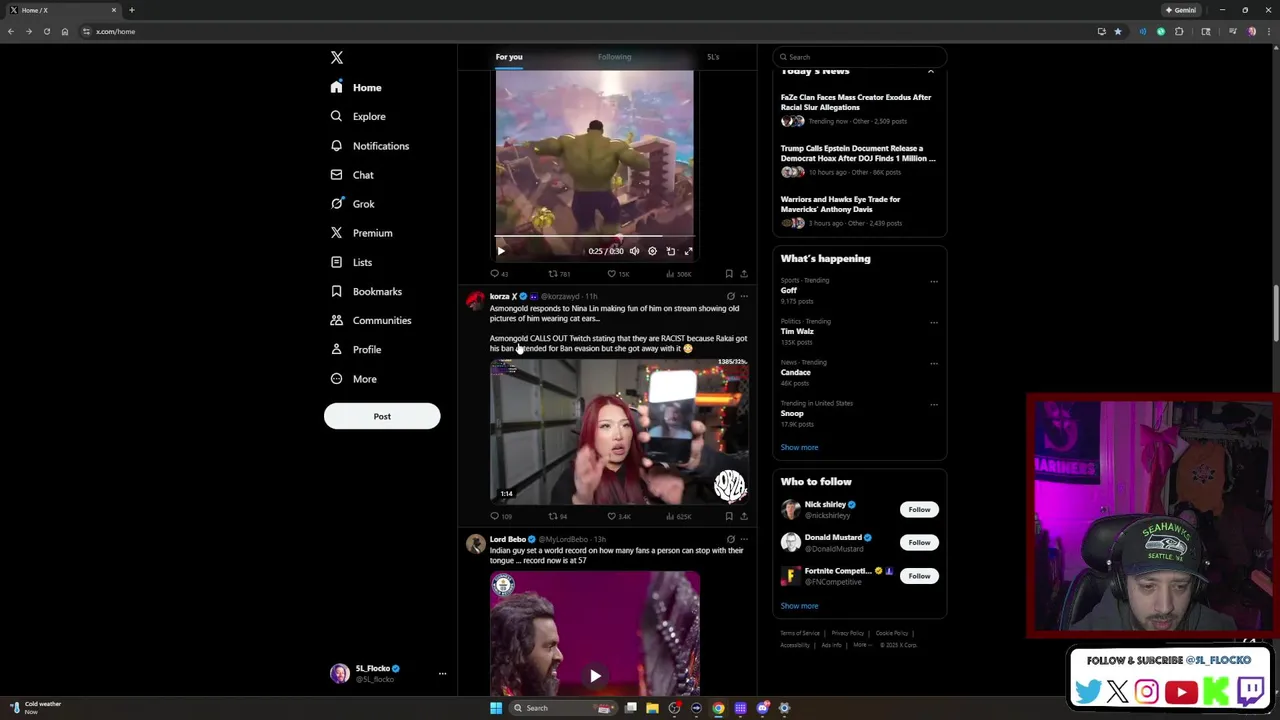
Task: Share the Hulk video post
Action: point(743,274)
